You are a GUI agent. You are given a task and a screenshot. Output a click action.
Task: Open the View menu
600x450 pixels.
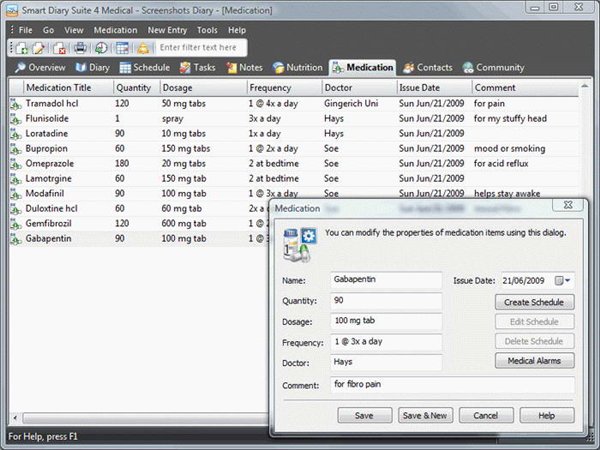tap(73, 30)
